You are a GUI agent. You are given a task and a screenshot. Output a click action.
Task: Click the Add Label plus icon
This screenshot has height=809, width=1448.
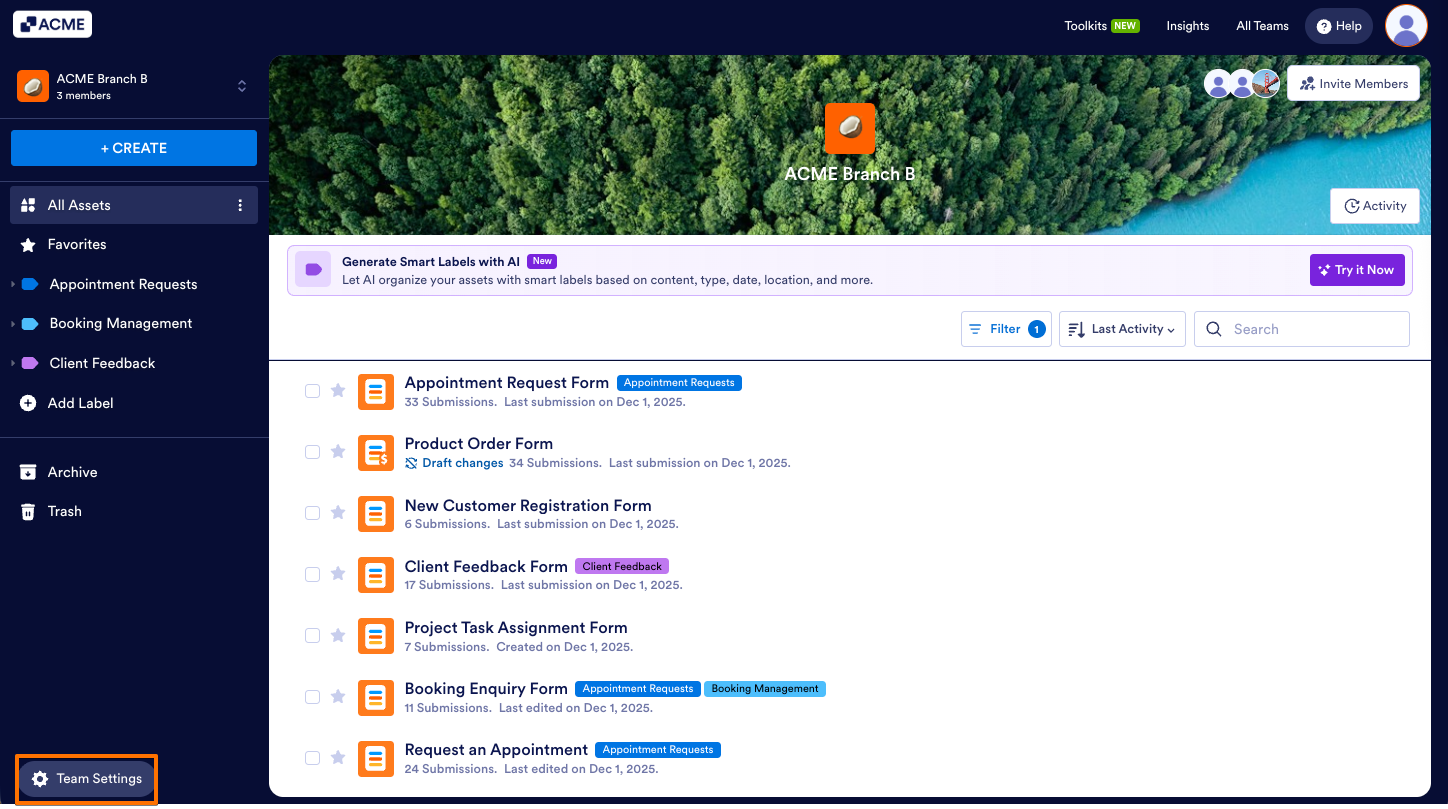pyautogui.click(x=28, y=403)
